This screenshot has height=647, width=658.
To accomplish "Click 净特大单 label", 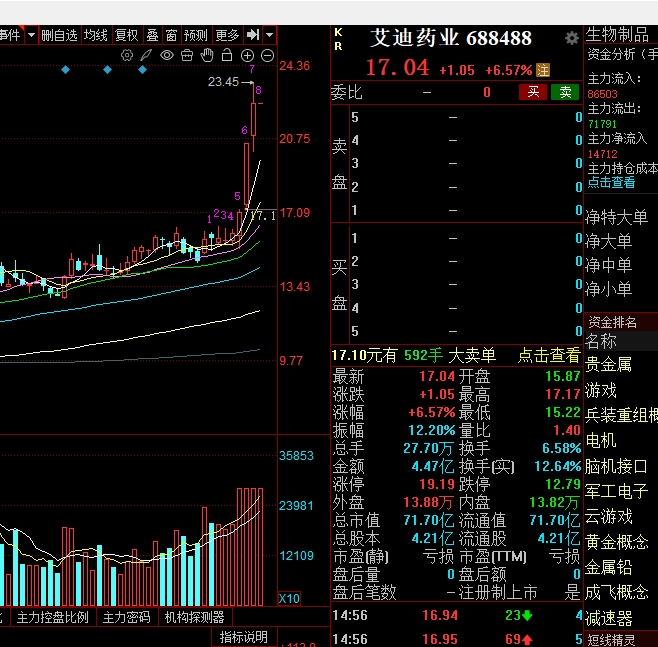I will click(616, 217).
